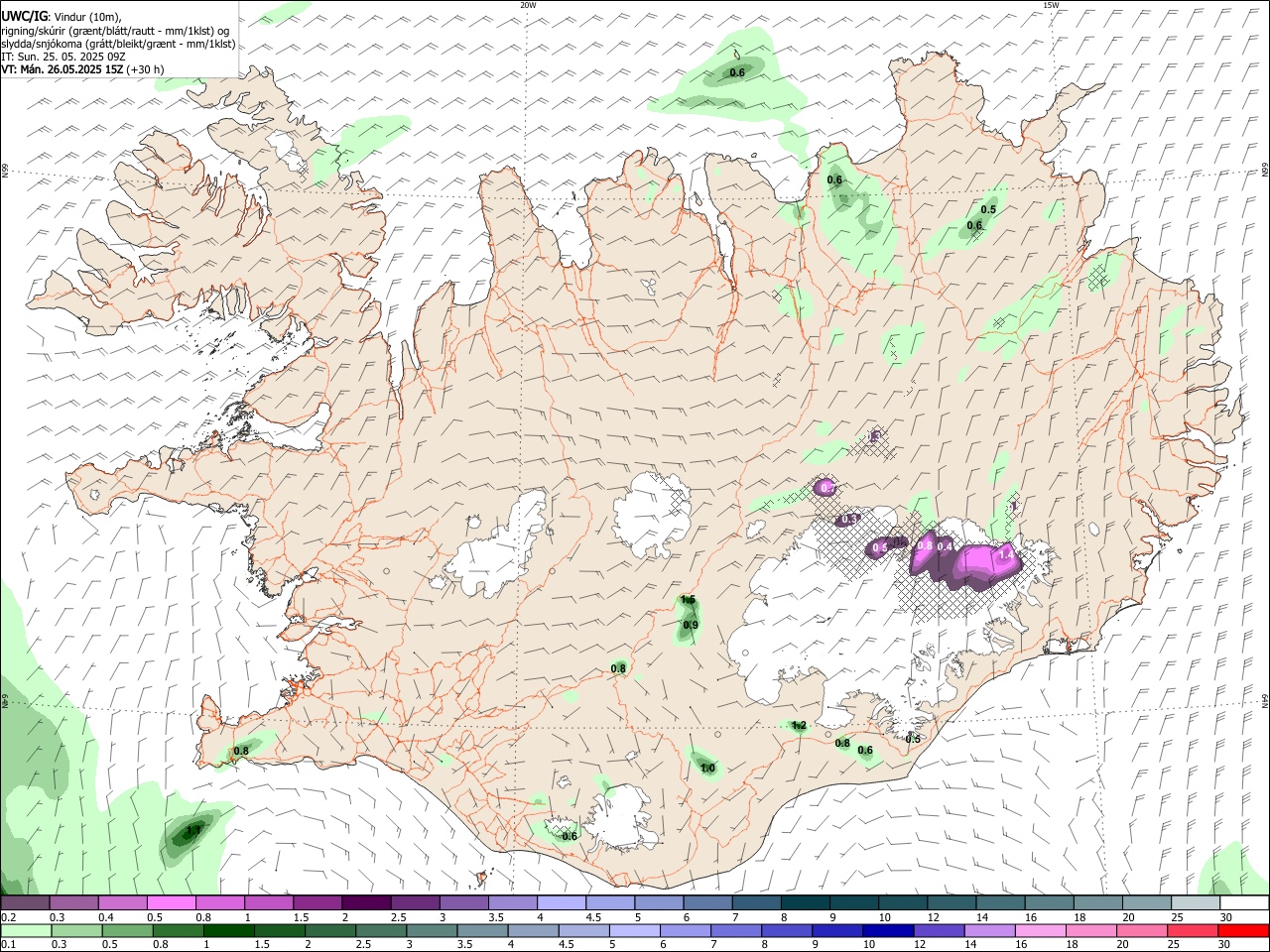Select the darkest purple 2 swatch in upper legend

click(x=366, y=903)
